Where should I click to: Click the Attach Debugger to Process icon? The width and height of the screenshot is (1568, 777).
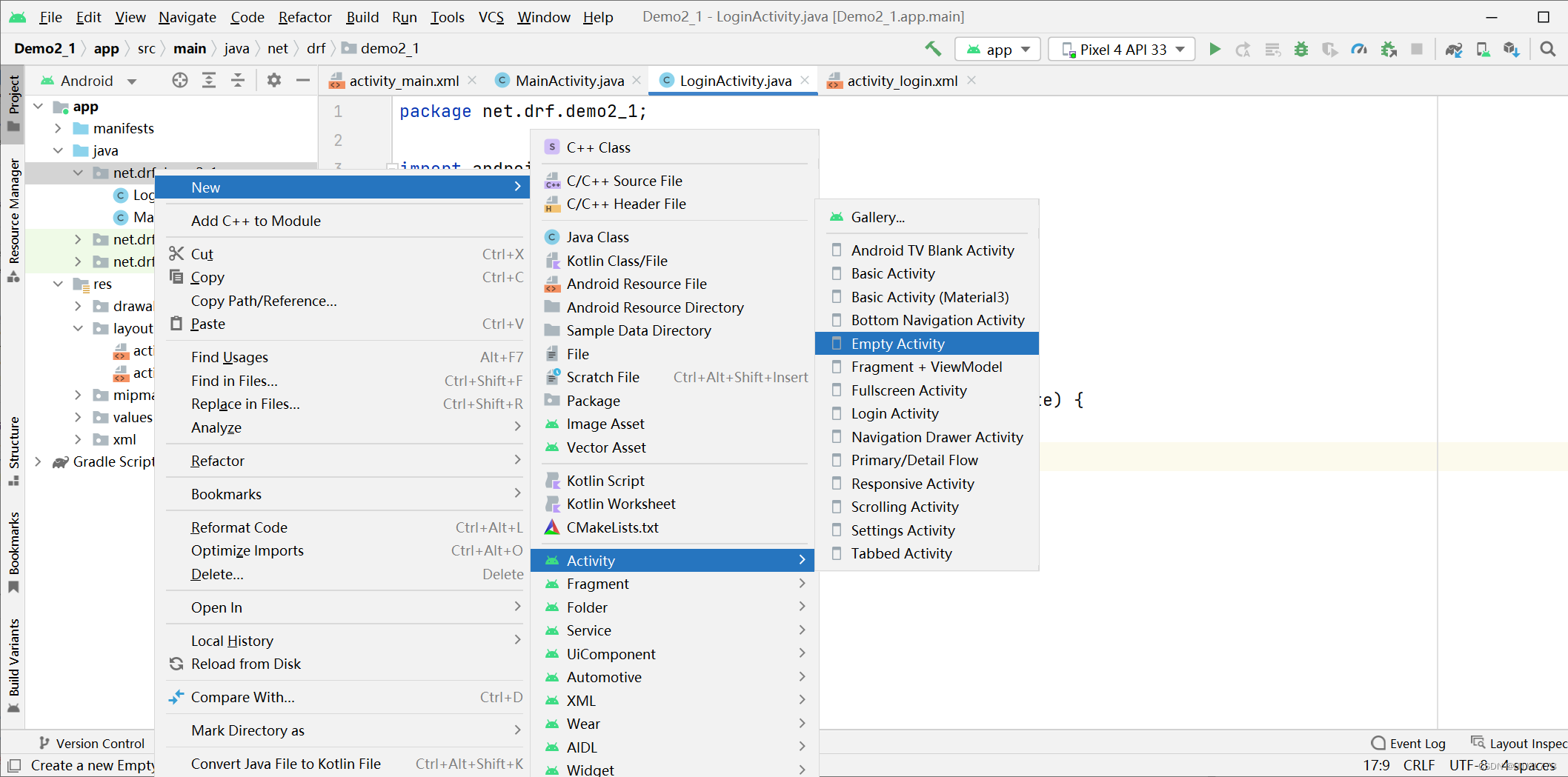[x=1389, y=49]
